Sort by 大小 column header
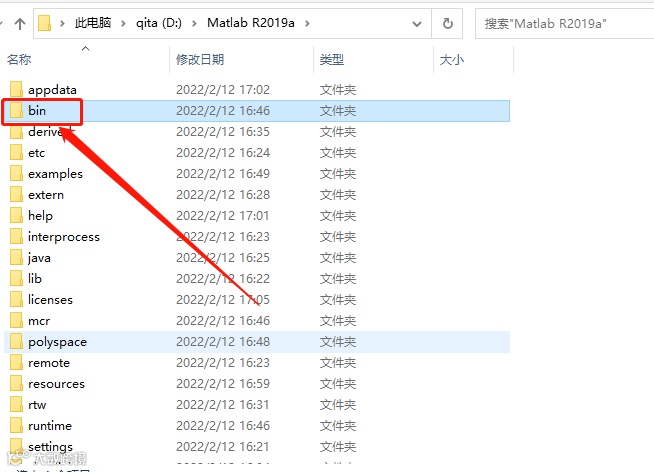Image resolution: width=654 pixels, height=472 pixels. coord(452,60)
